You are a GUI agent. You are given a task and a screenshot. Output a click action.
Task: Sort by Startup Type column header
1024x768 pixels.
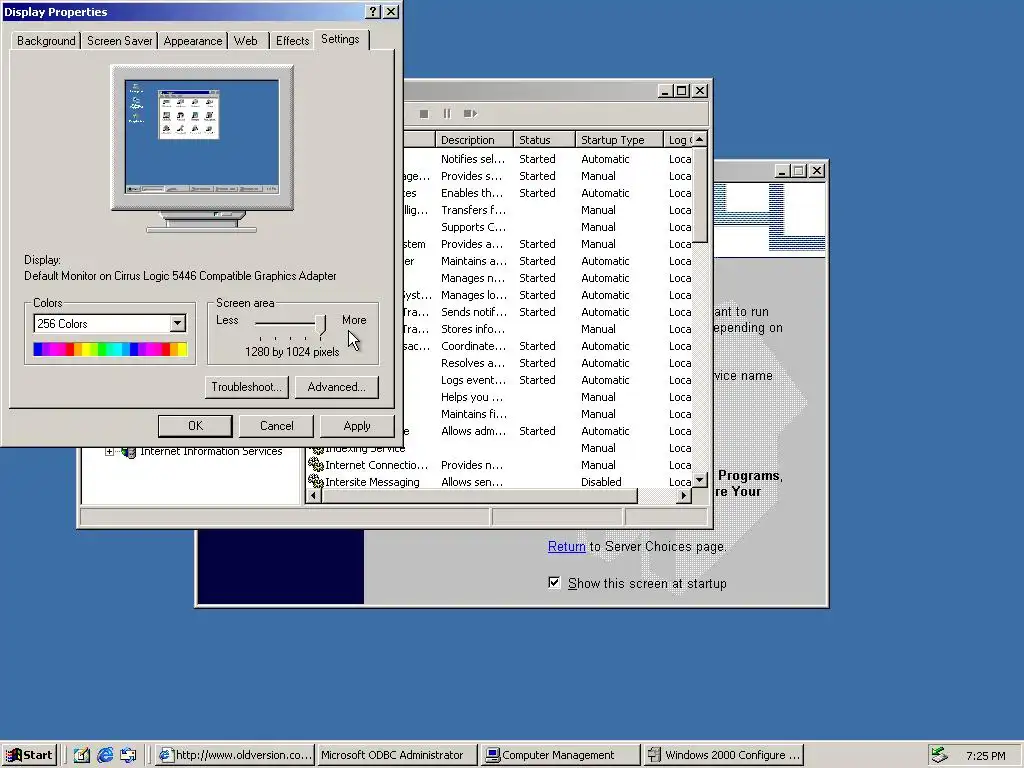click(619, 140)
